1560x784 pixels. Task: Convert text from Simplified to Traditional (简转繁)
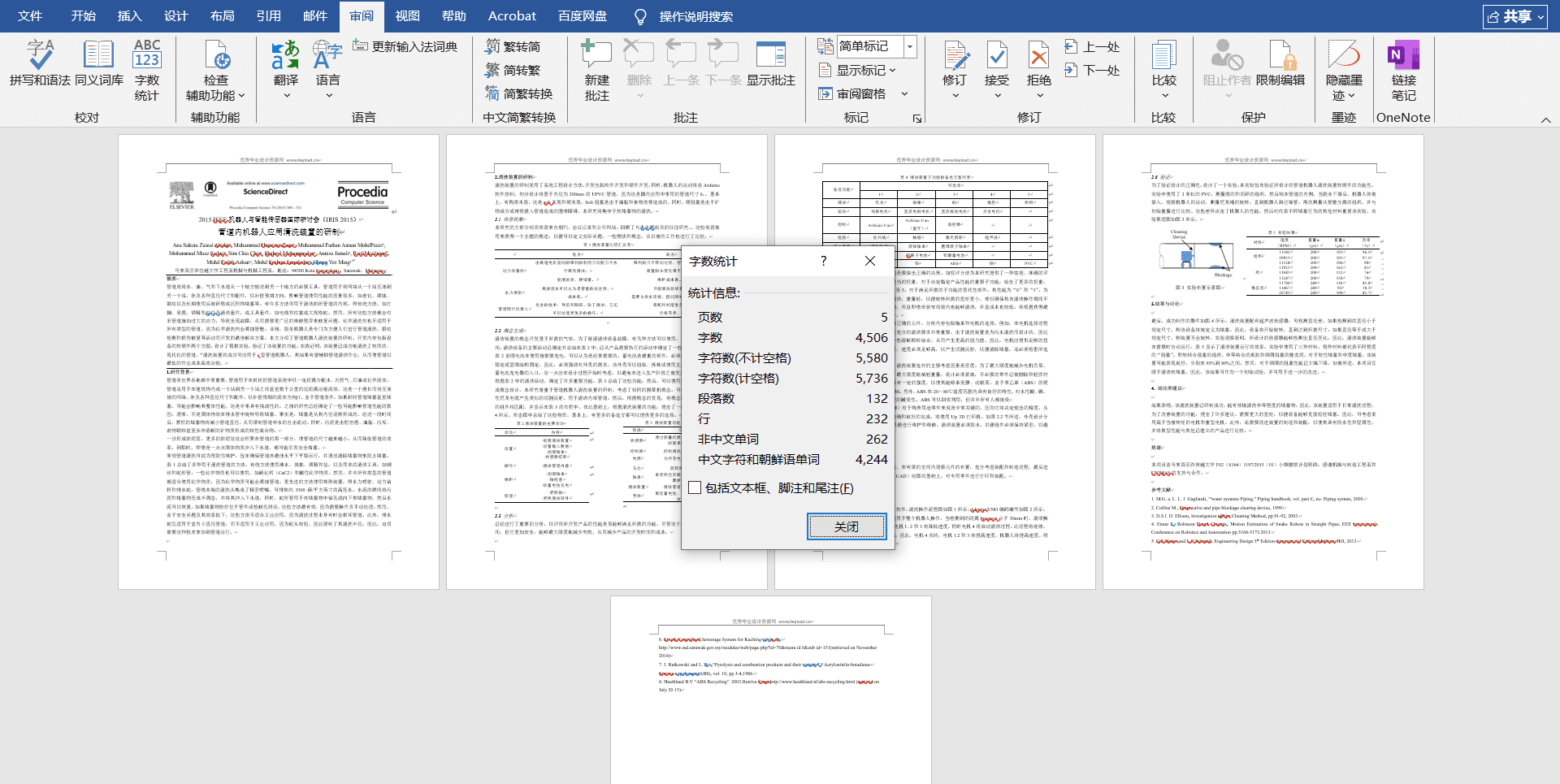(x=513, y=71)
